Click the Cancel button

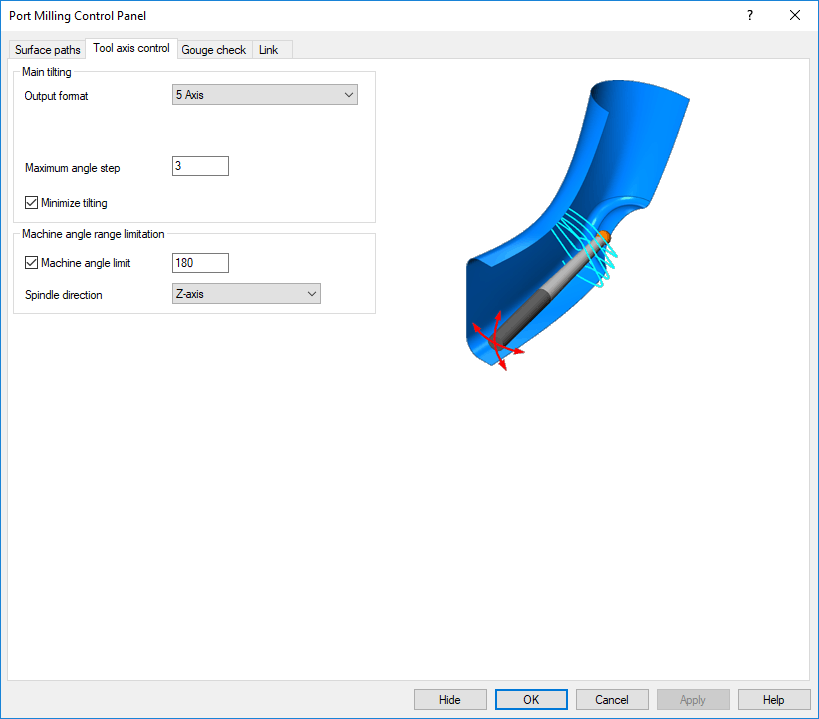612,700
